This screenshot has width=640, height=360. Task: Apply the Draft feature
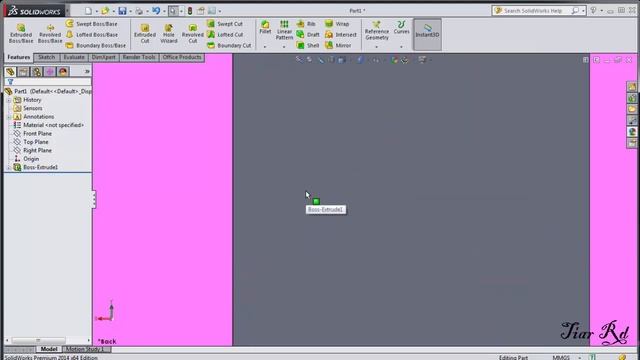click(308, 35)
